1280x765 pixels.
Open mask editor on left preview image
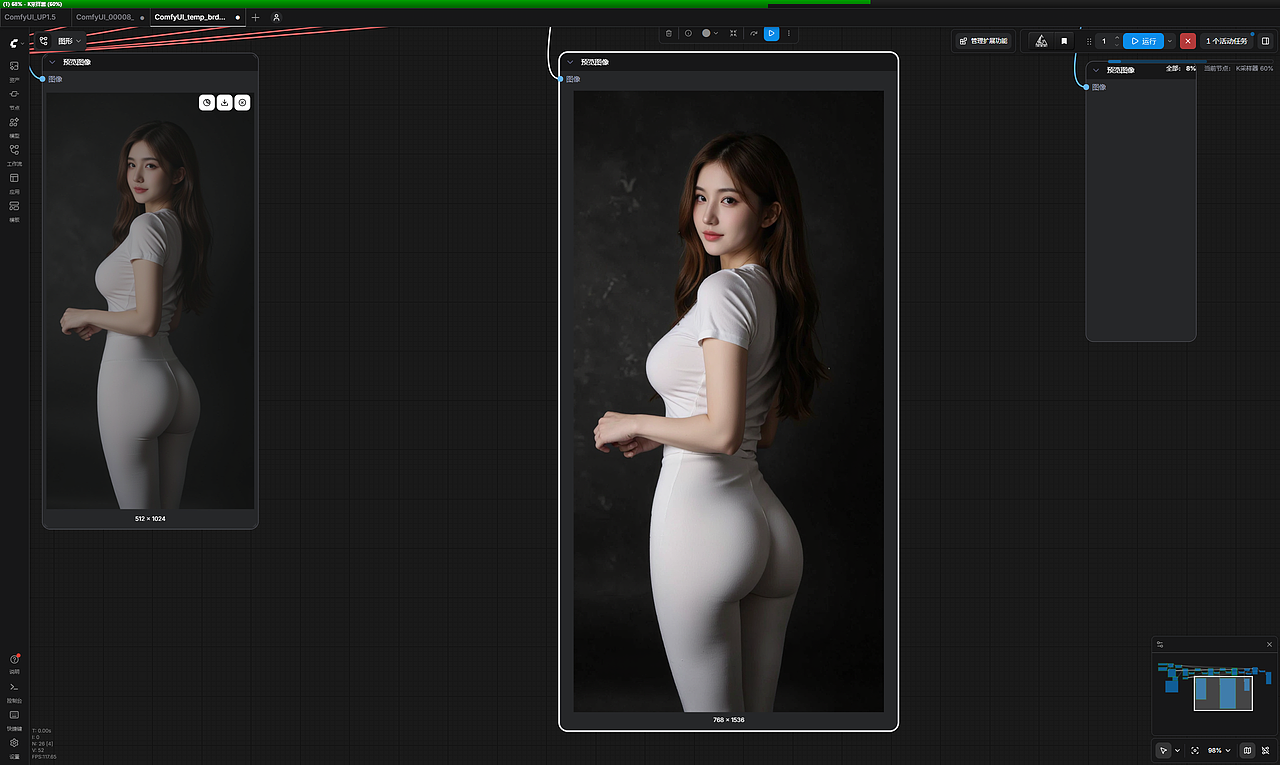(x=206, y=102)
